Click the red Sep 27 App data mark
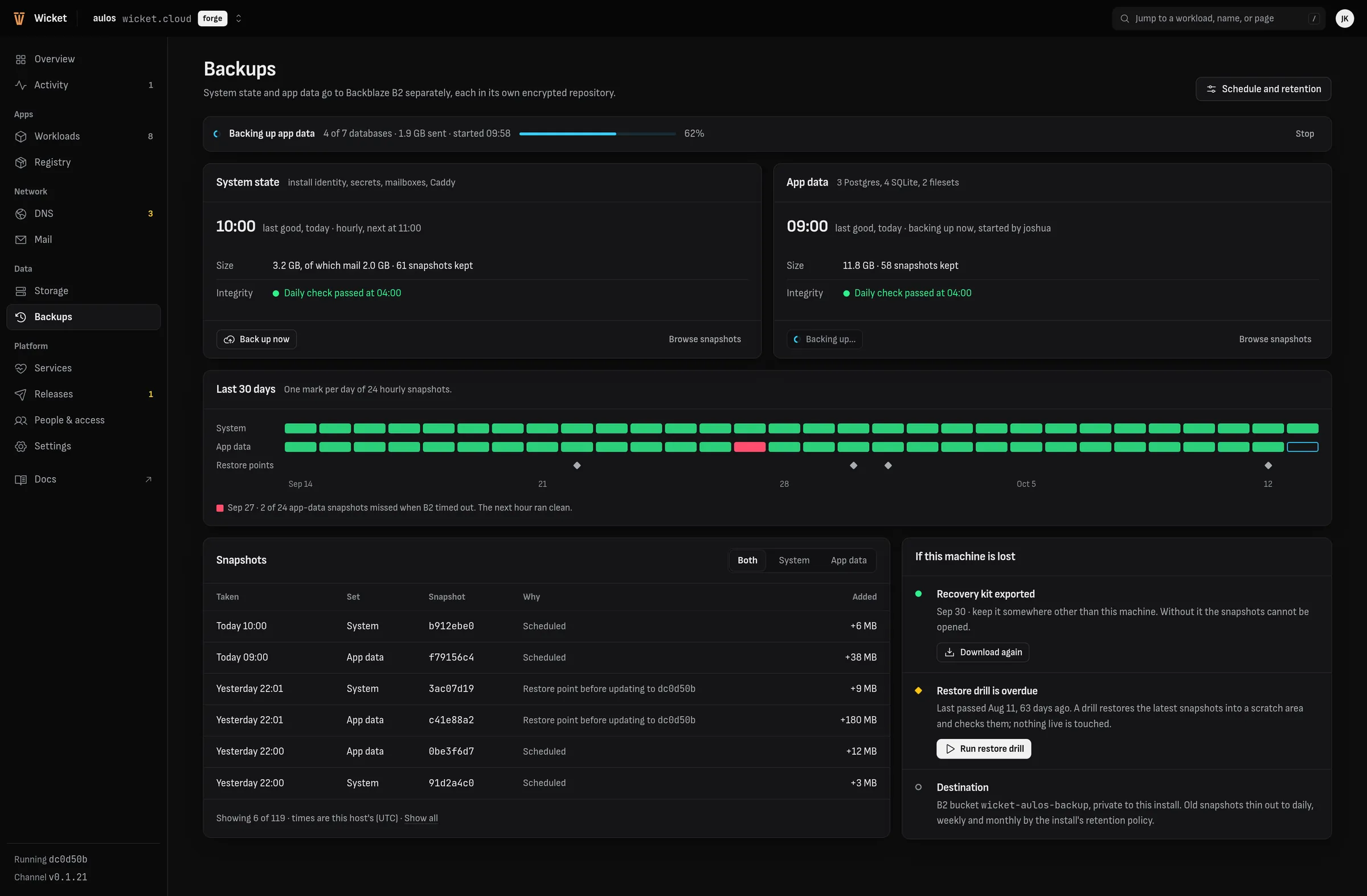1367x896 pixels. [750, 447]
